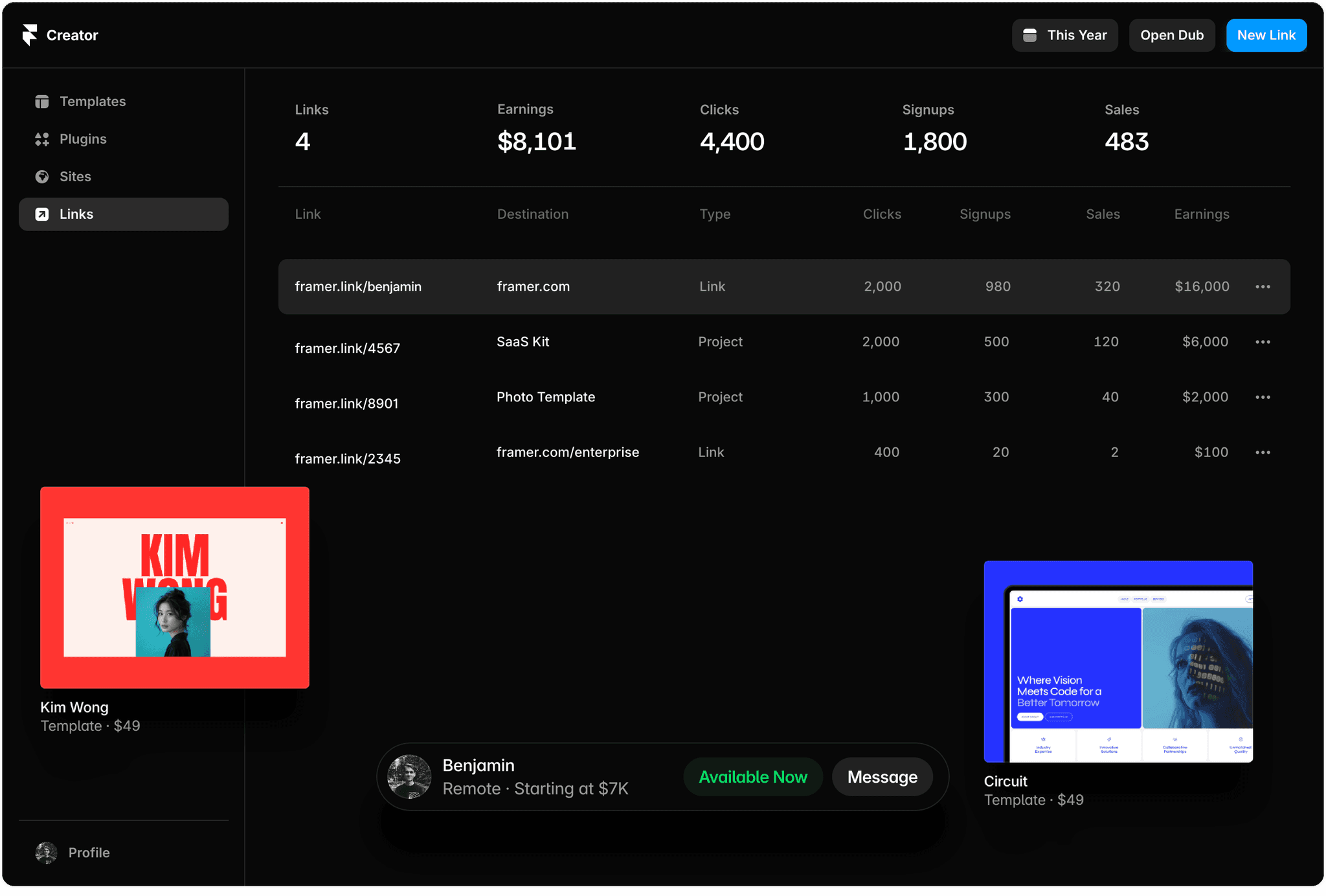Switch to the Sites section
Viewport: 1326px width, 896px height.
75,177
